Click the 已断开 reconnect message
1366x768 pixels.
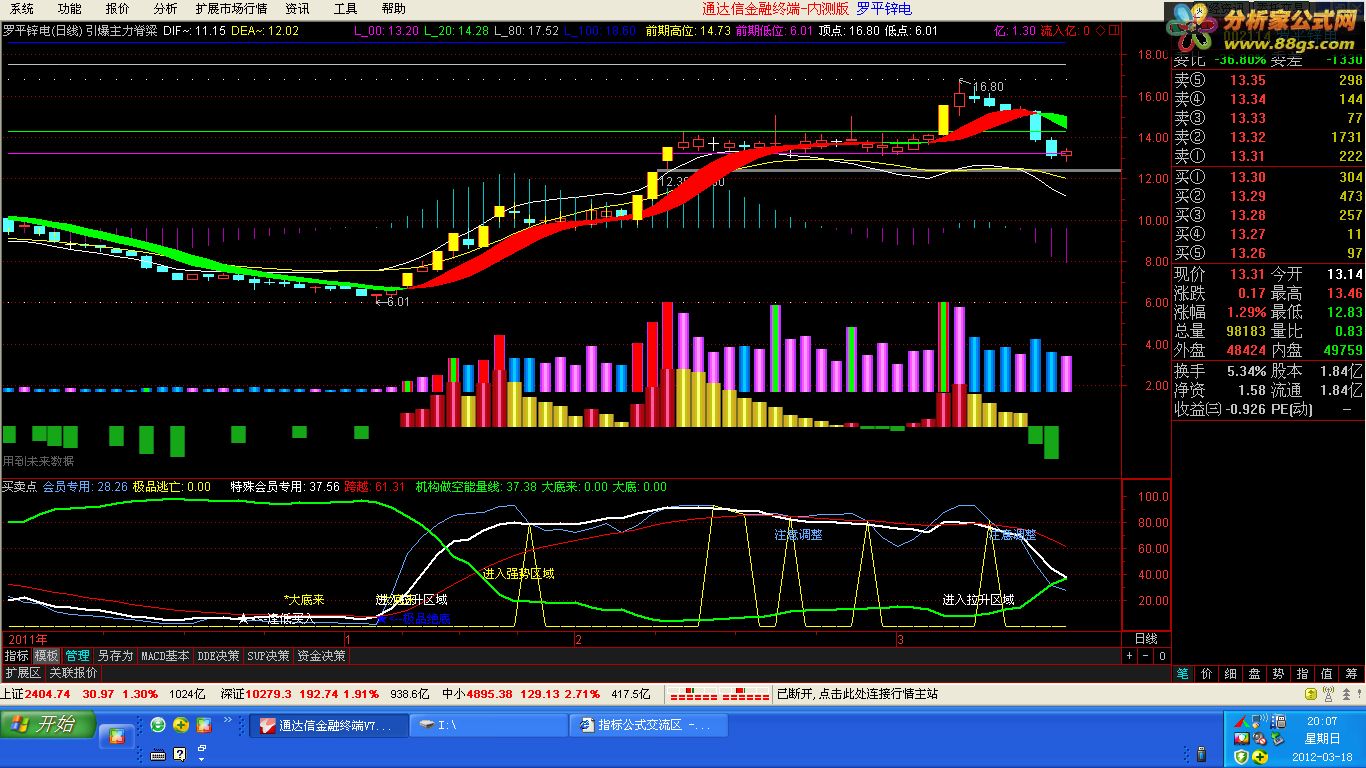(857, 693)
